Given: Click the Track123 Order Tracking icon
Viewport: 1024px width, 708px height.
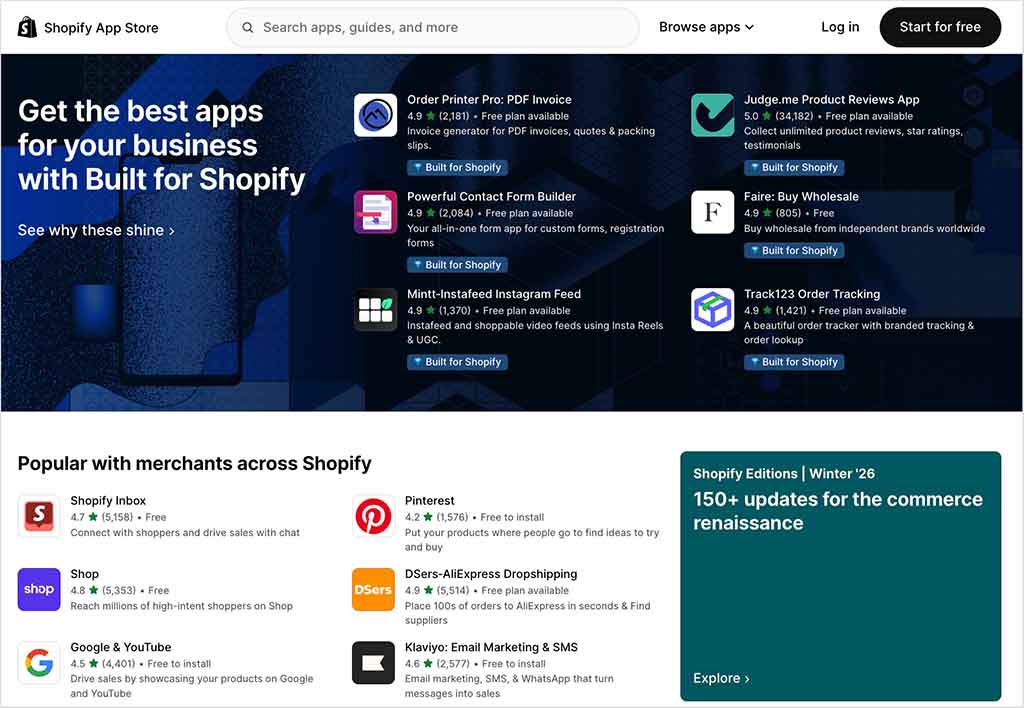Looking at the screenshot, I should 712,310.
